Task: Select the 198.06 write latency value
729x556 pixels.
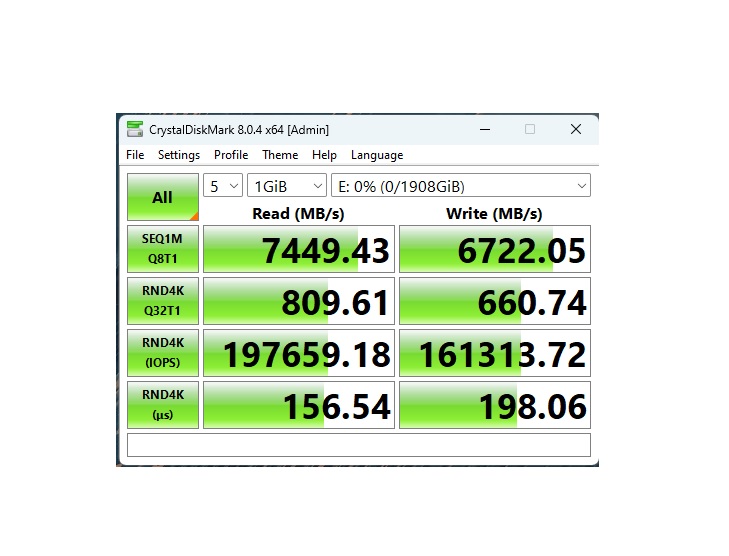Action: click(x=495, y=405)
